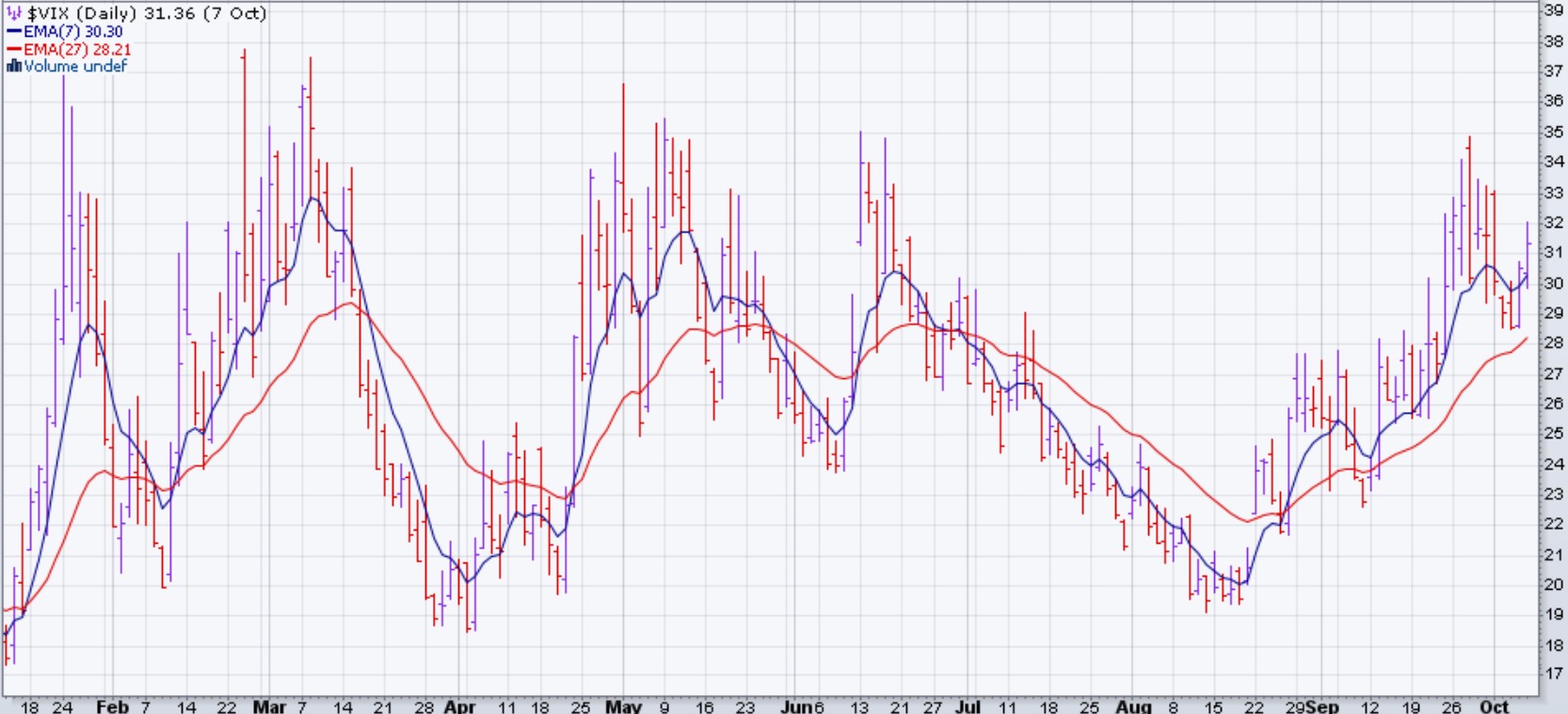Click the Apr label on date axis
Image resolution: width=1568 pixels, height=714 pixels.
(x=459, y=706)
